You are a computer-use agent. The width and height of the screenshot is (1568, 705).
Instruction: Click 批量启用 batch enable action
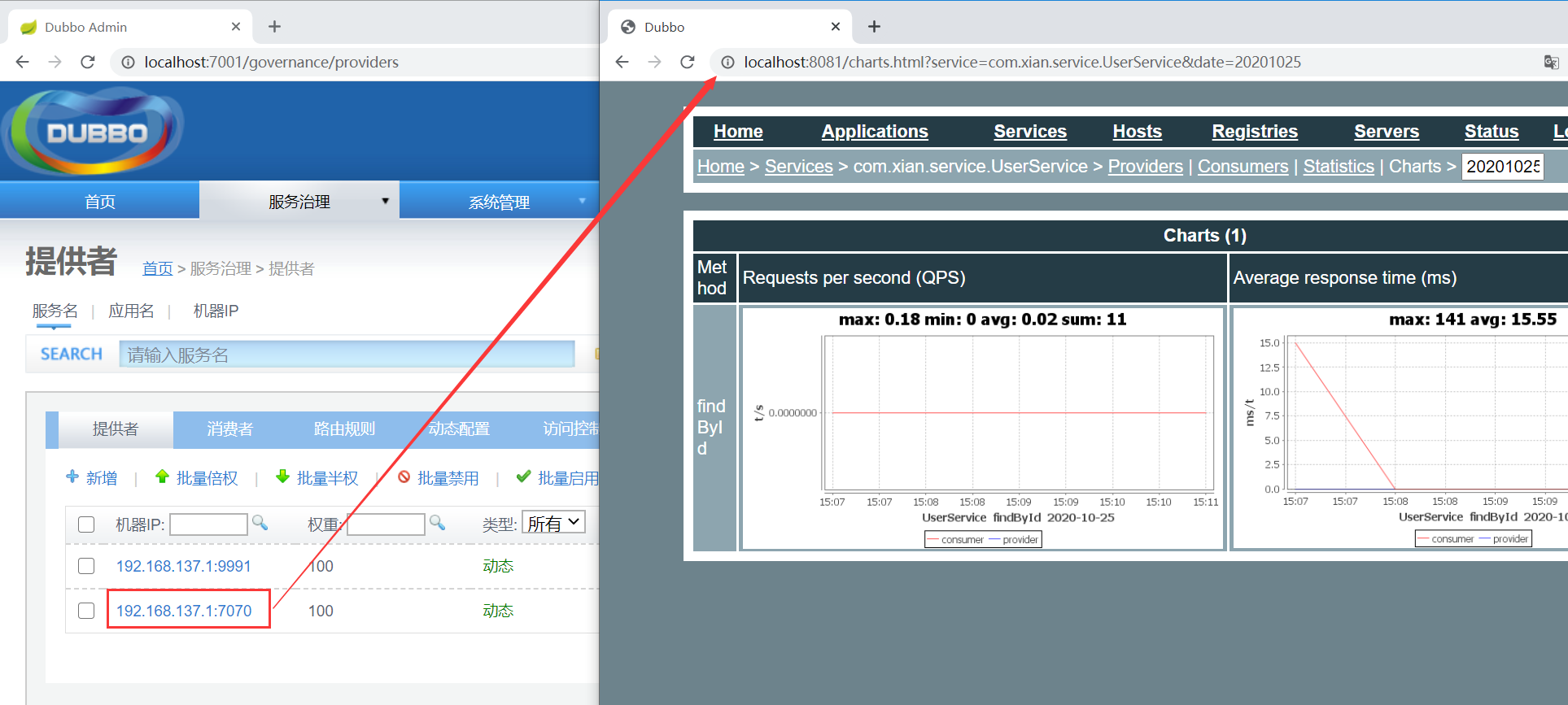pos(557,478)
